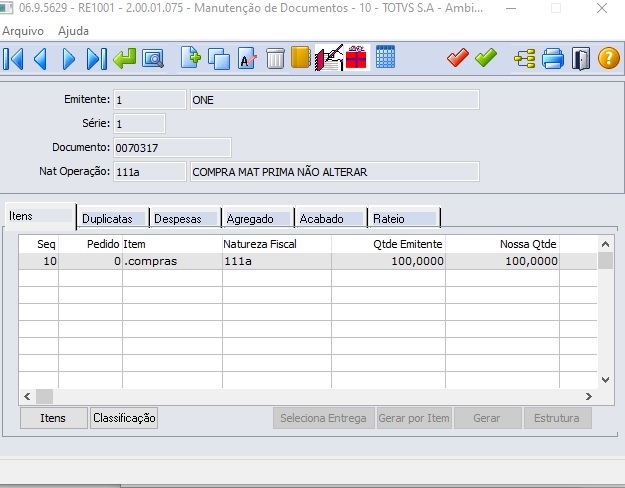Click the Gerar por Item button
Viewport: 625px width, 488px height.
414,418
